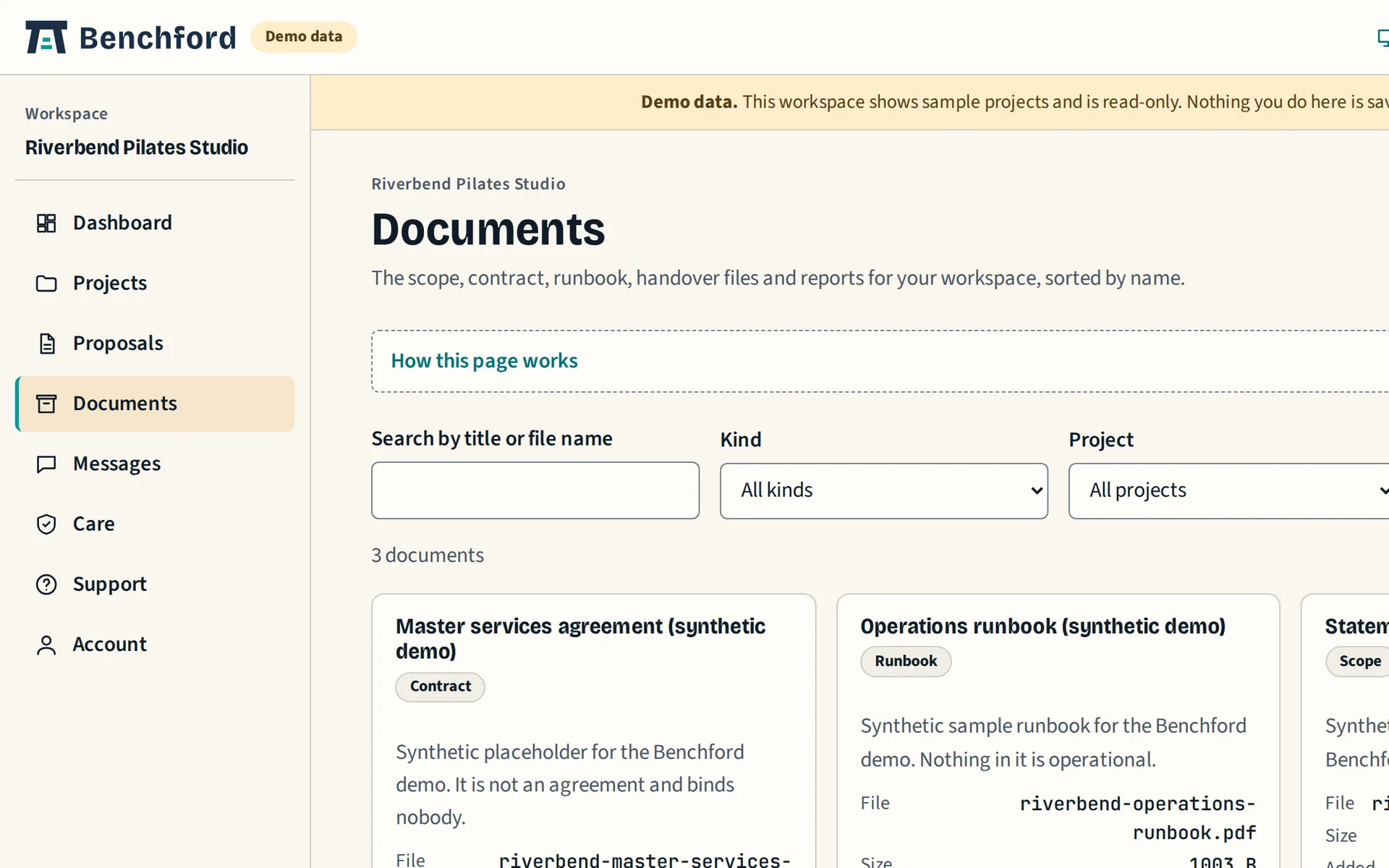Click the Demo data banner message
Image resolution: width=1389 pixels, height=868 pixels.
[1014, 102]
